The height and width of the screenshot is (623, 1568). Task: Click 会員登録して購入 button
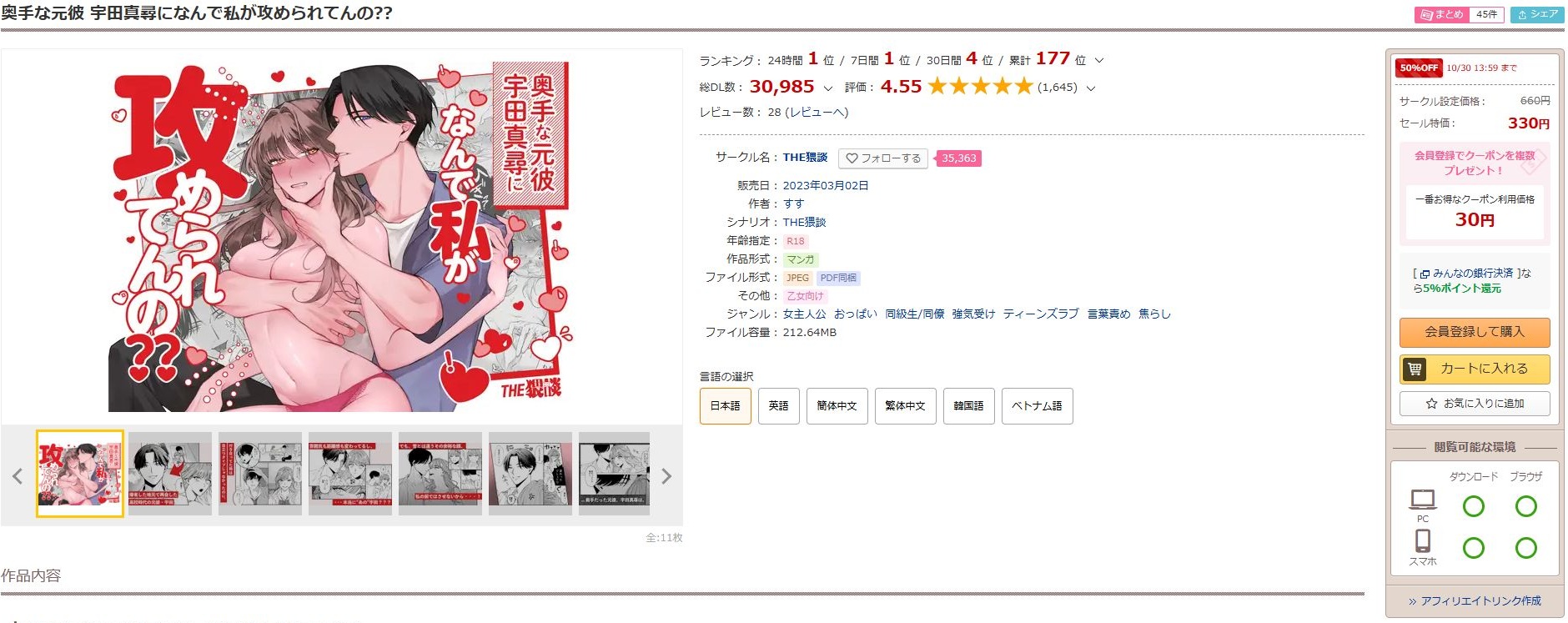[1474, 332]
